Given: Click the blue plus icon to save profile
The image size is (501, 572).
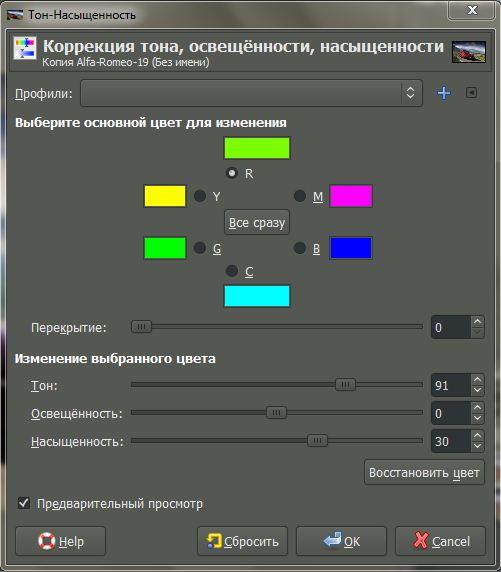Looking at the screenshot, I should [444, 93].
